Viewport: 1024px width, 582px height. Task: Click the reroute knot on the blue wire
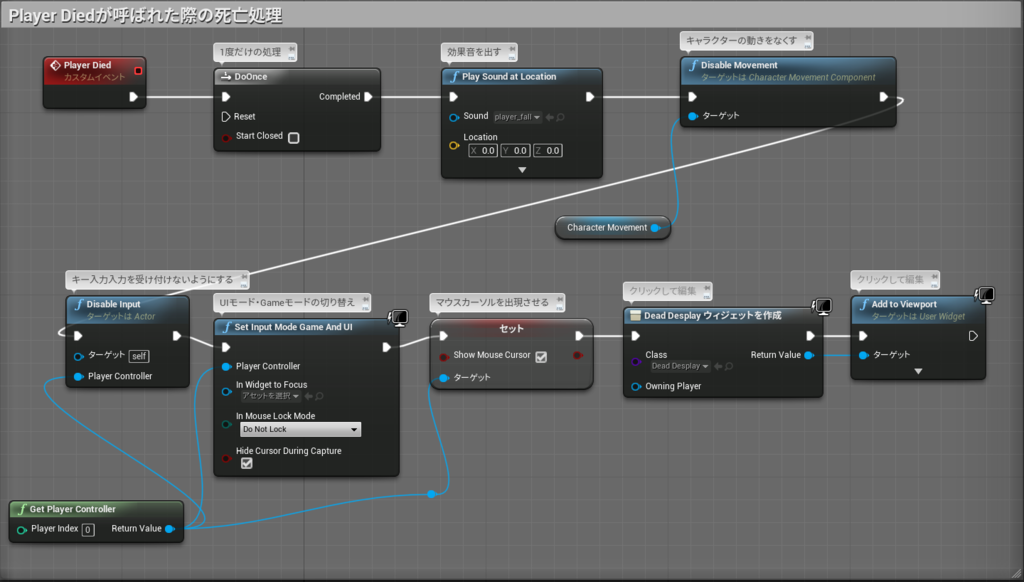pos(431,494)
